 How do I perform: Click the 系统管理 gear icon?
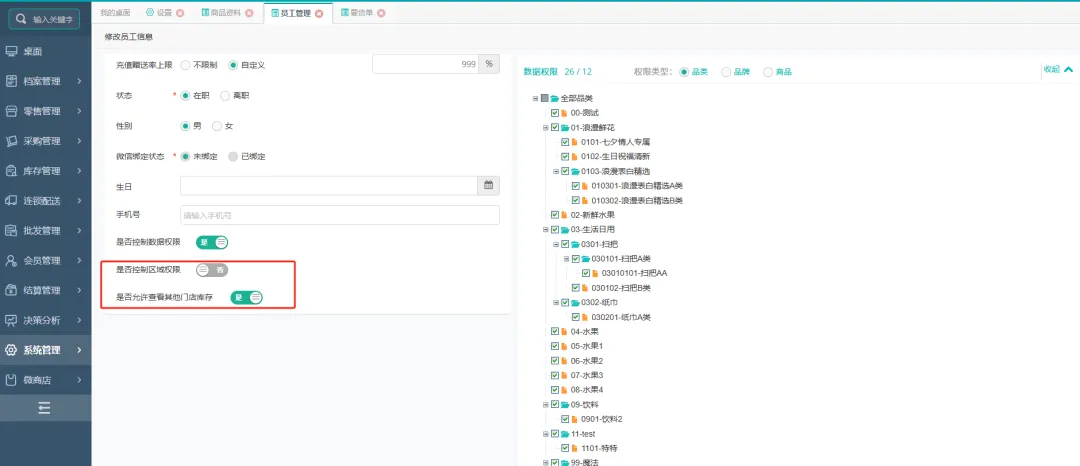click(12, 351)
